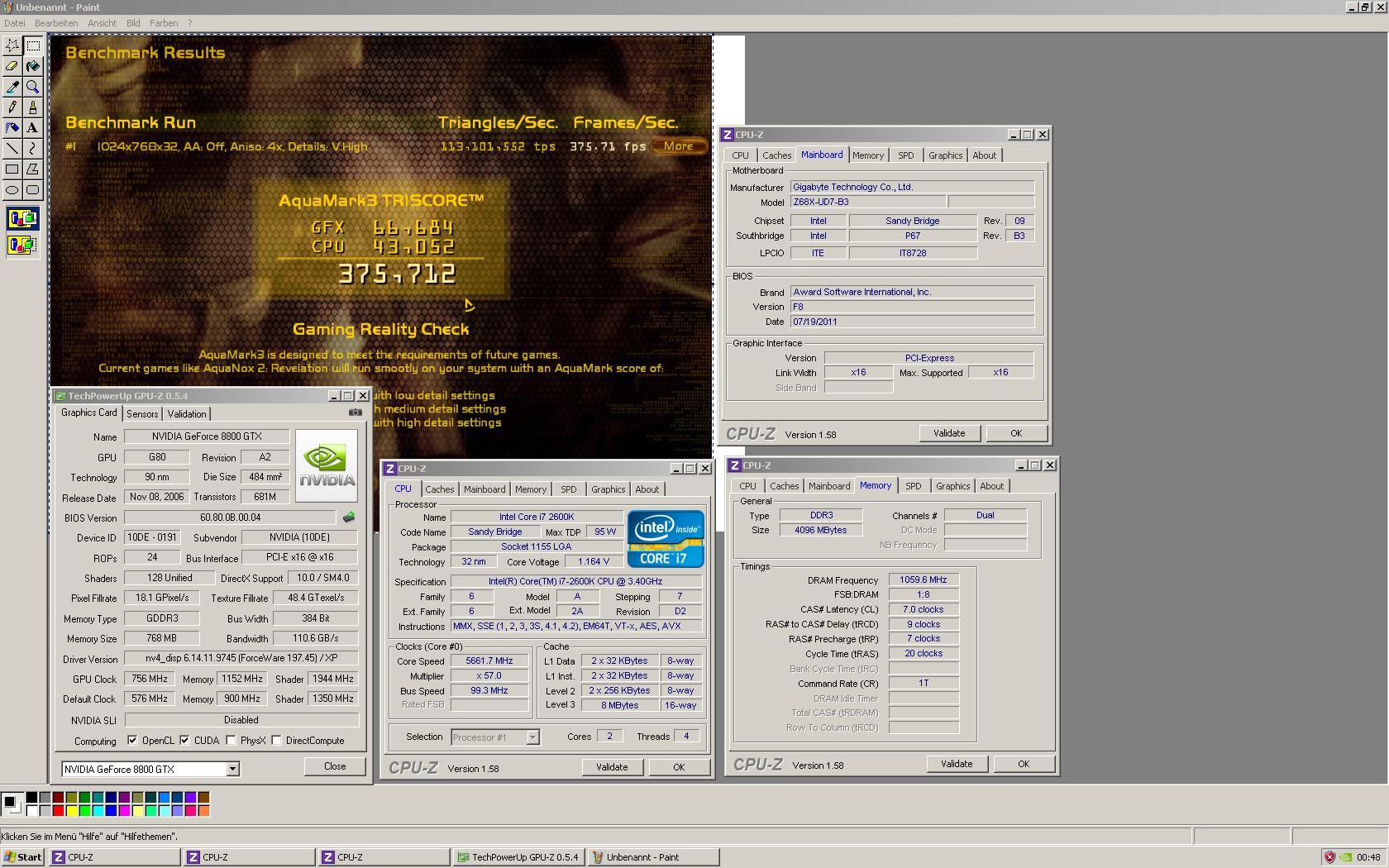Pick the yellow color swatch in palette
The image size is (1389, 868).
(72, 811)
